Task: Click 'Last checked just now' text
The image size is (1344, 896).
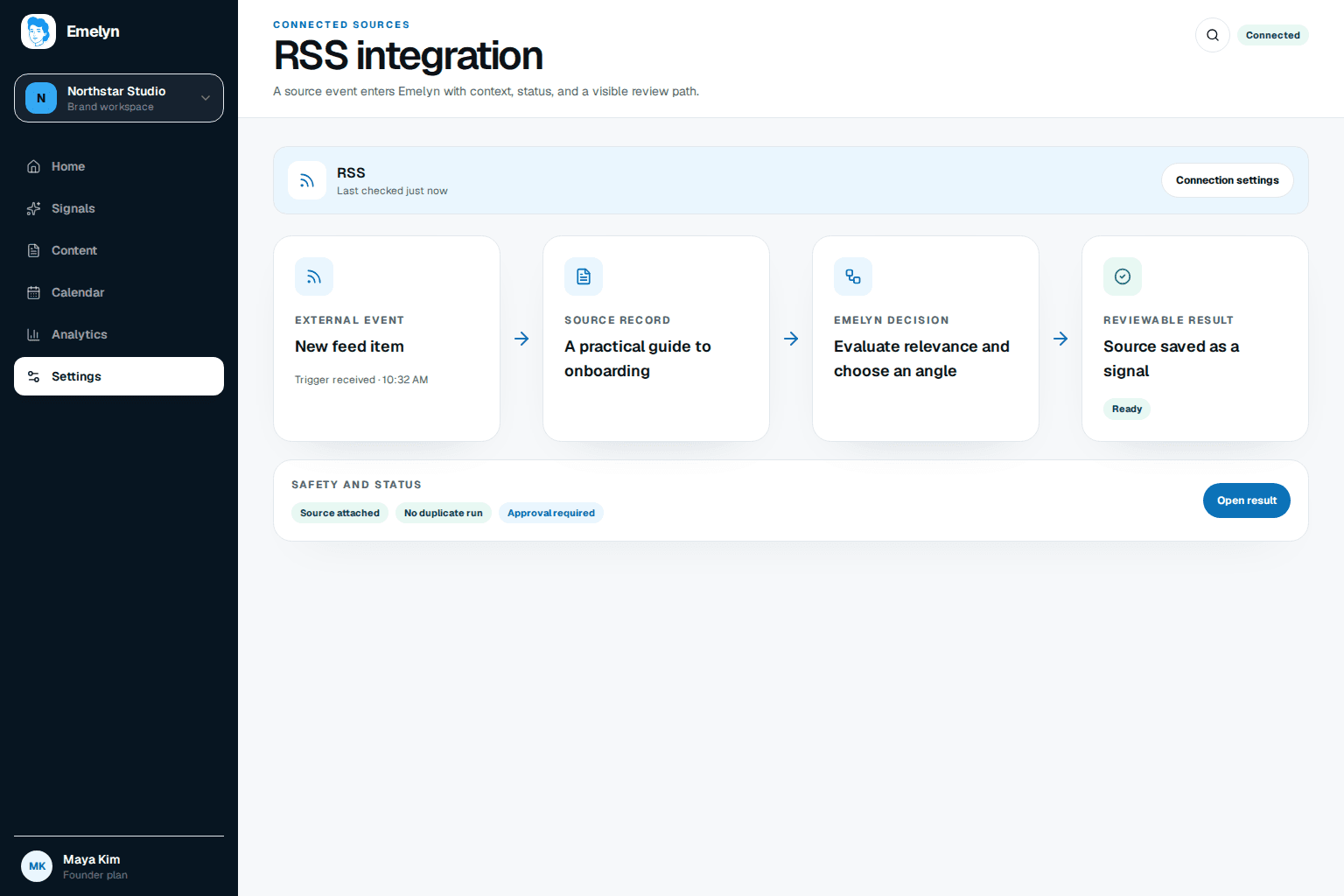Action: coord(392,191)
